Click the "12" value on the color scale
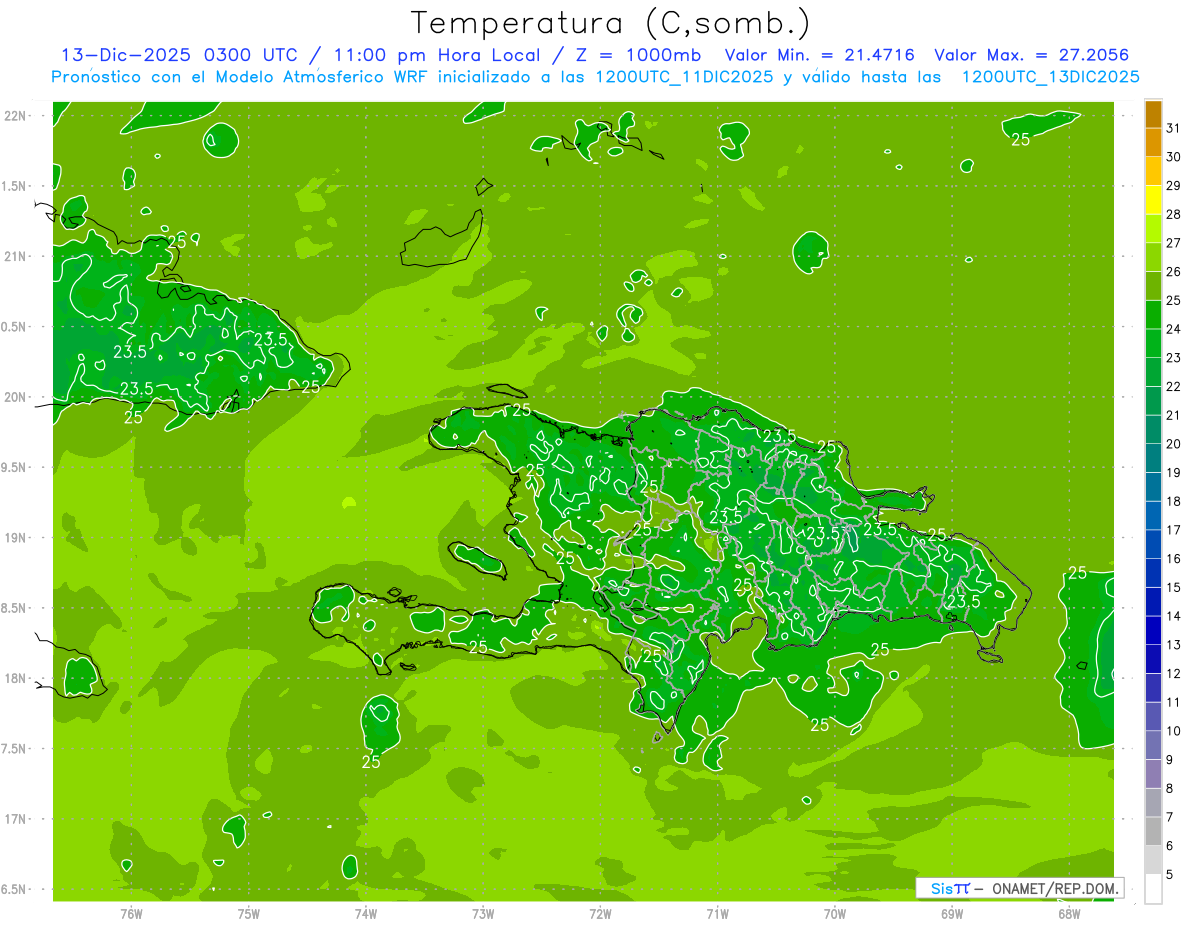Viewport: 1200px width, 927px height. (x=1174, y=673)
